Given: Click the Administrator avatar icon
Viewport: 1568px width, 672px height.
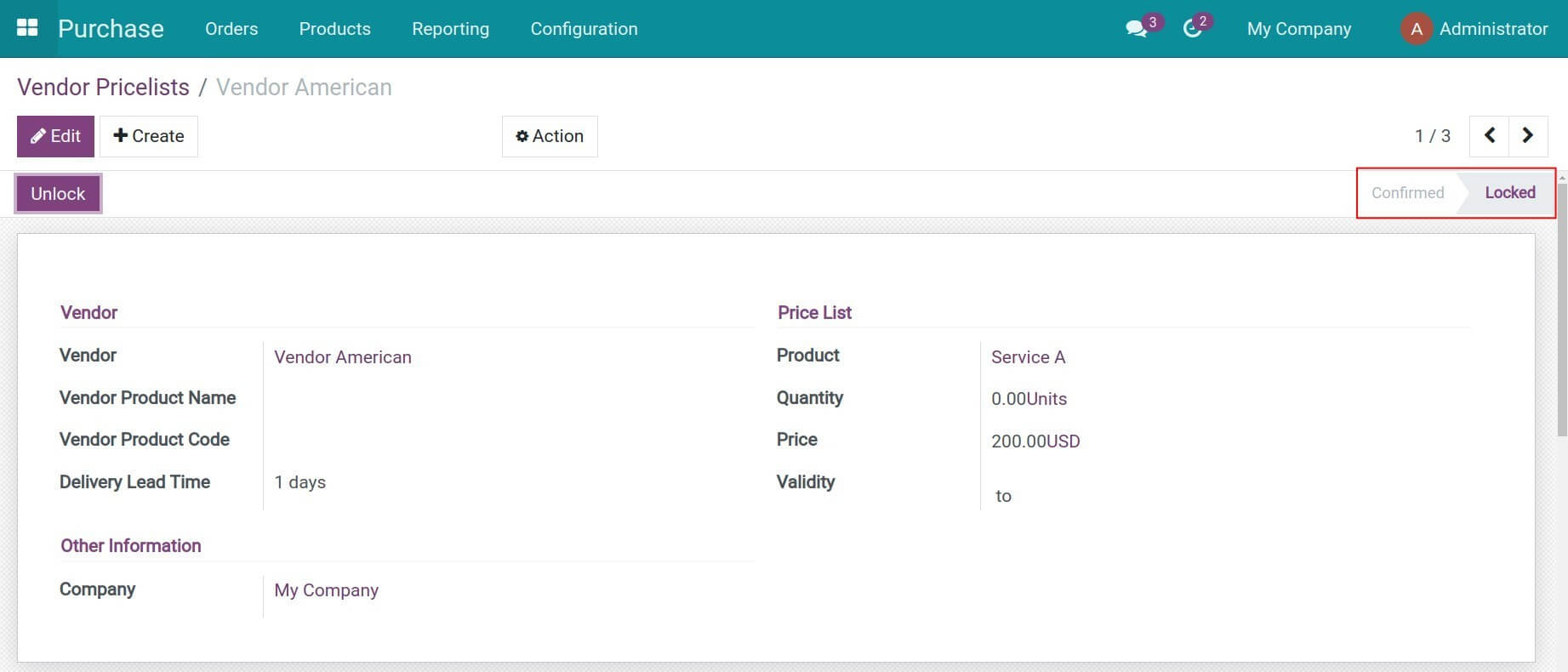Looking at the screenshot, I should point(1416,29).
